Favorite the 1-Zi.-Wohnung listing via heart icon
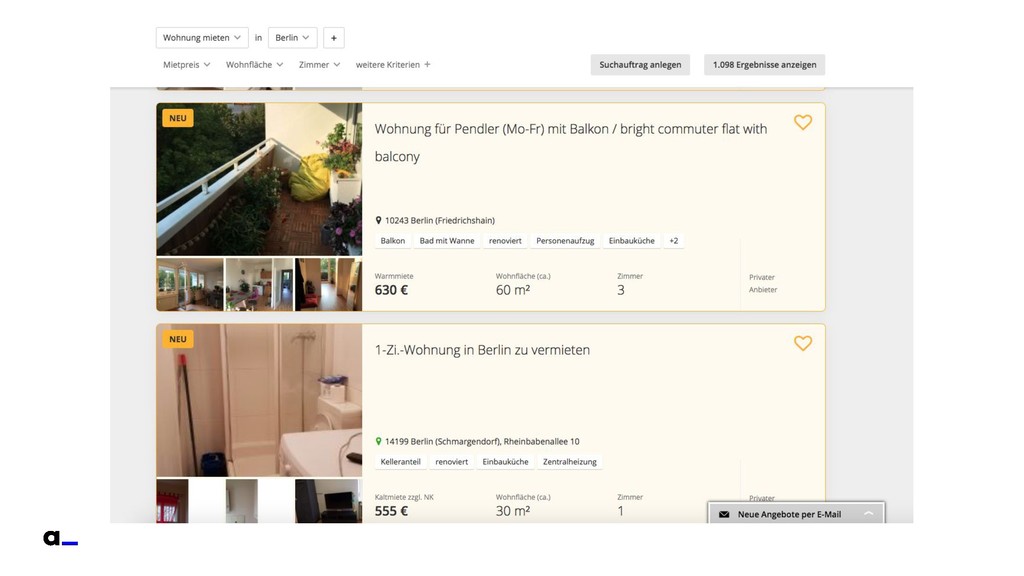This screenshot has height=576, width=1024. (803, 343)
